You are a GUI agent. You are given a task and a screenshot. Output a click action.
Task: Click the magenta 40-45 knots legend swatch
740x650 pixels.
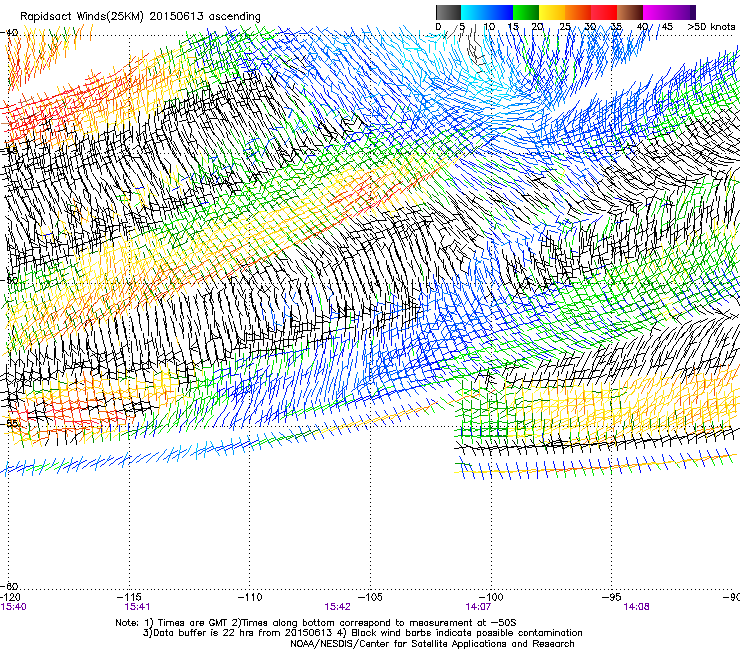[x=656, y=12]
